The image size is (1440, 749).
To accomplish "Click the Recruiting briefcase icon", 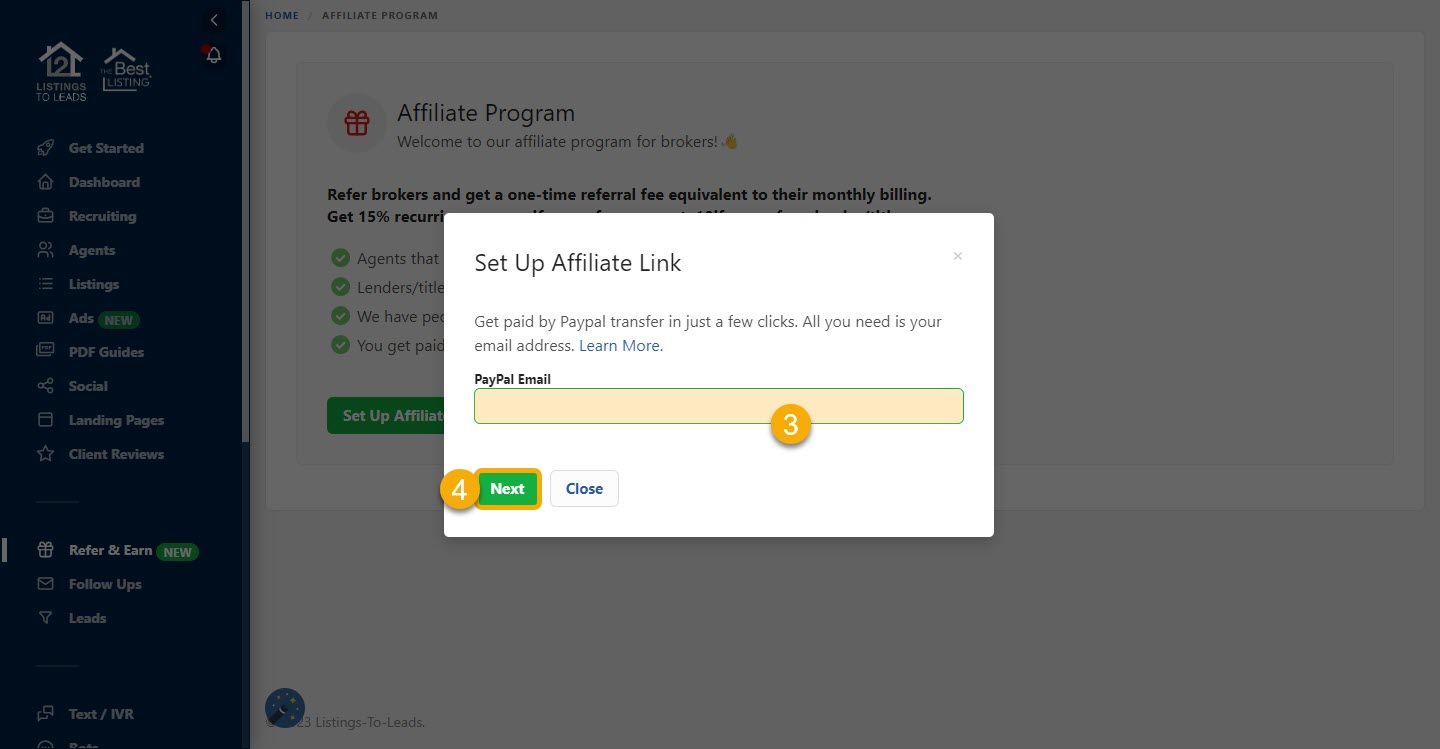I will coord(45,216).
